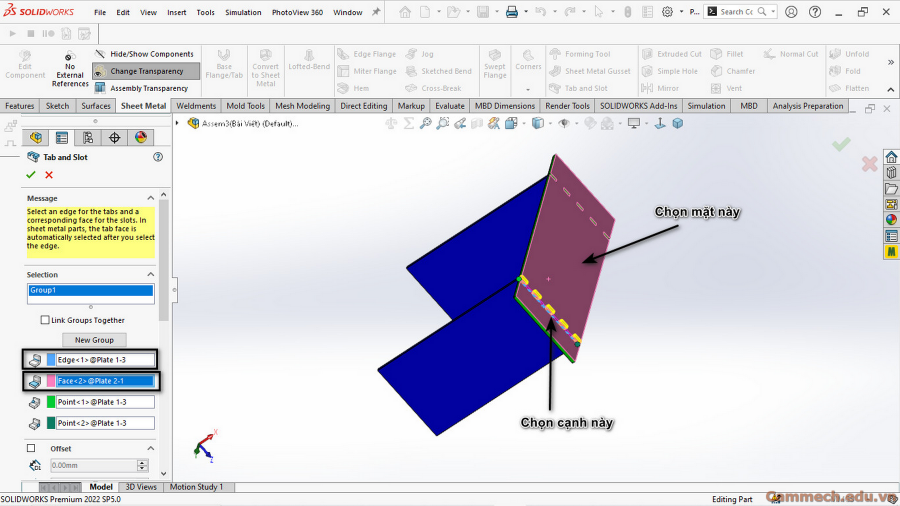
Task: Select Hide/Show Components
Action: [145, 54]
